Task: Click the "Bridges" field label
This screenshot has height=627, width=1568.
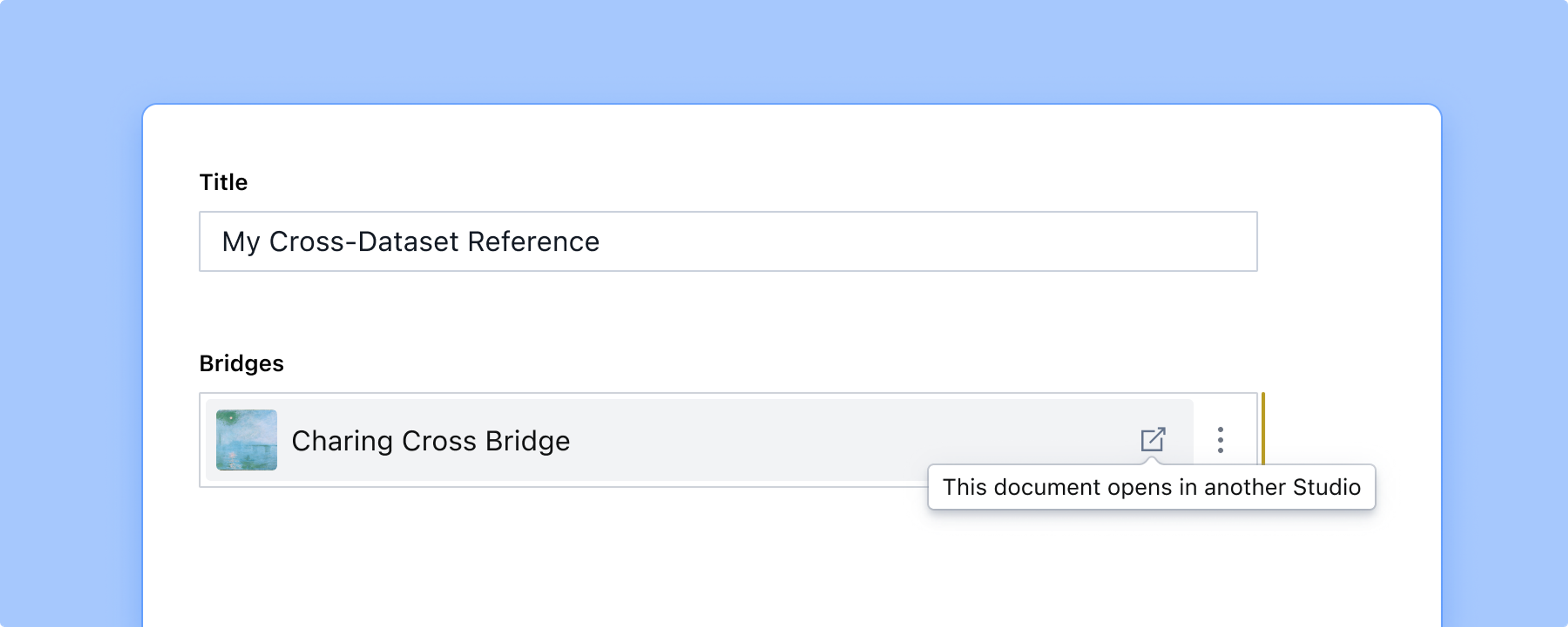Action: tap(242, 363)
